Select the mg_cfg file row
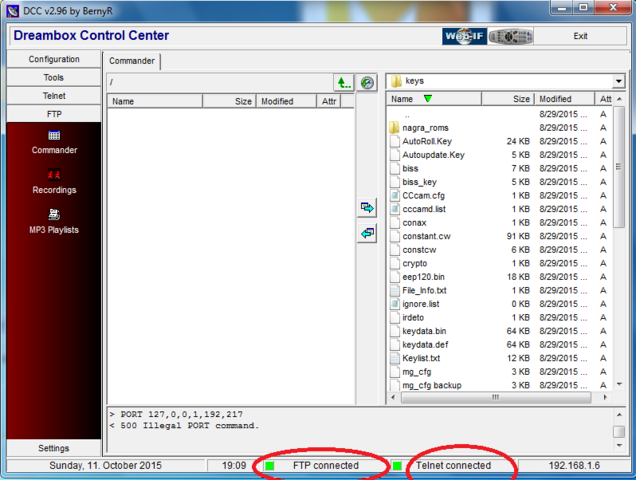The width and height of the screenshot is (636, 480). click(500, 372)
